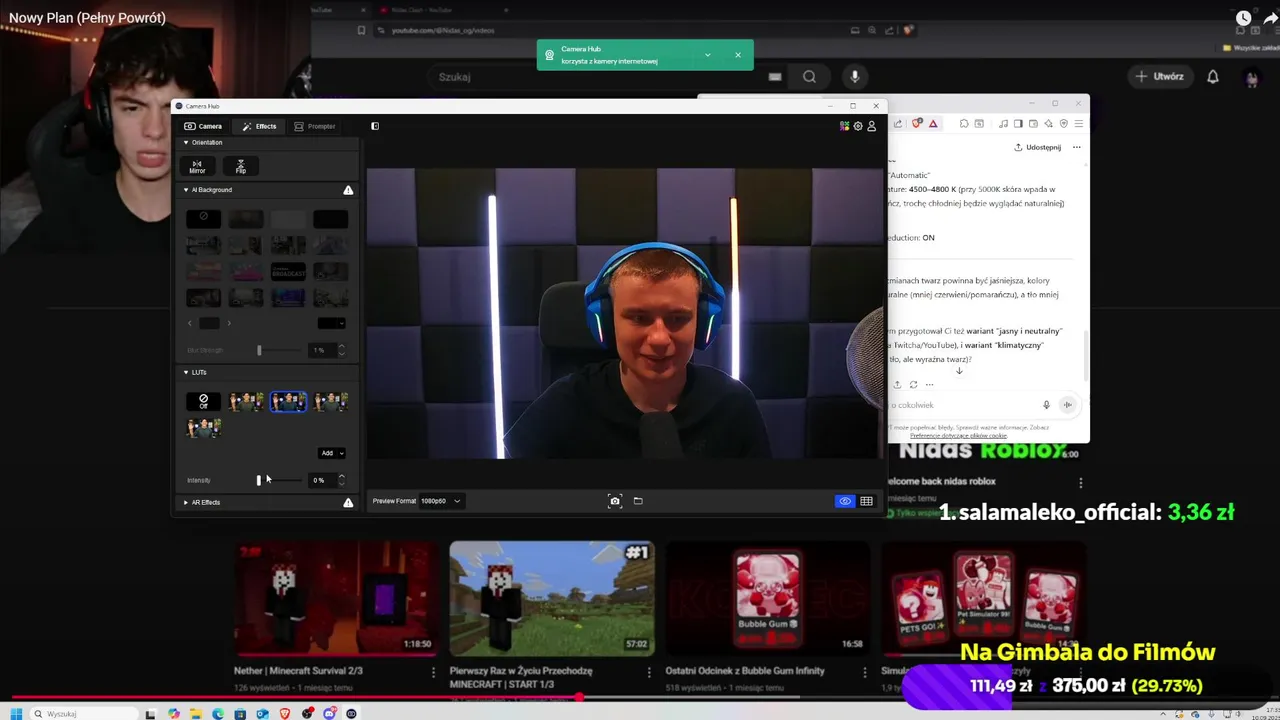Viewport: 1280px width, 720px height.
Task: Click browser address bar youtube.com
Action: tap(443, 31)
